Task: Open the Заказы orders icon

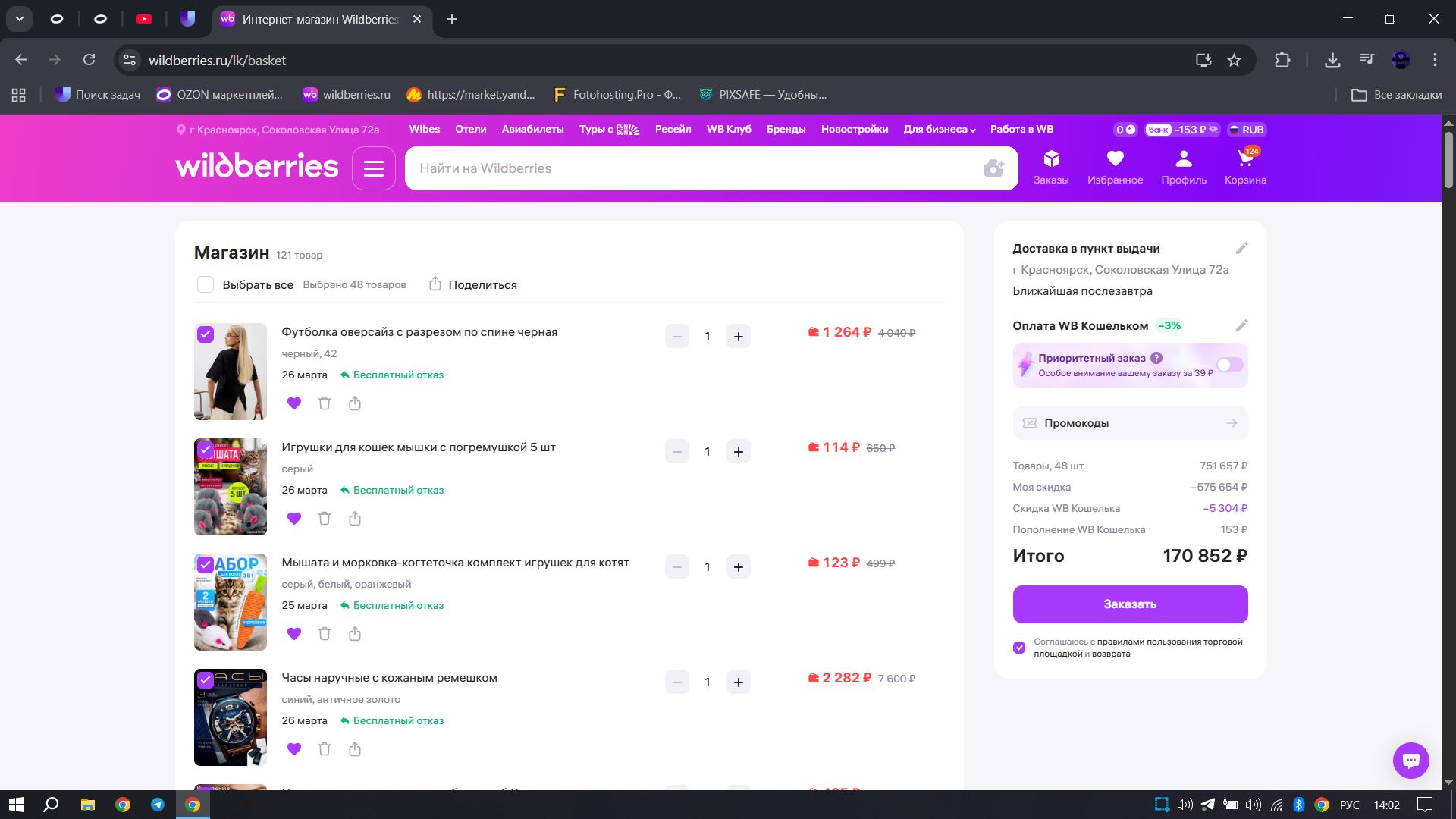Action: [x=1051, y=166]
